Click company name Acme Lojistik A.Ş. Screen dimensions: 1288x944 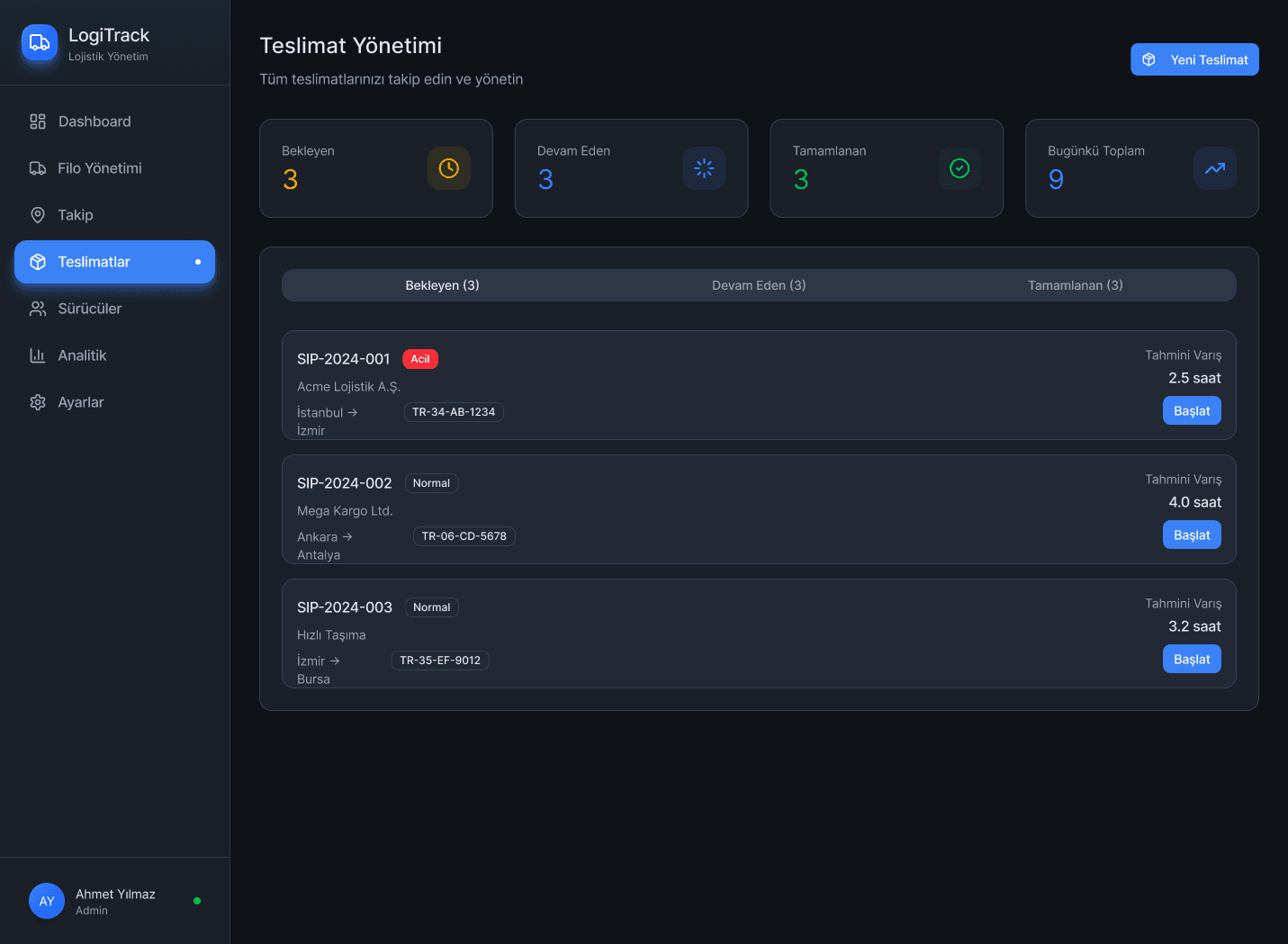349,387
